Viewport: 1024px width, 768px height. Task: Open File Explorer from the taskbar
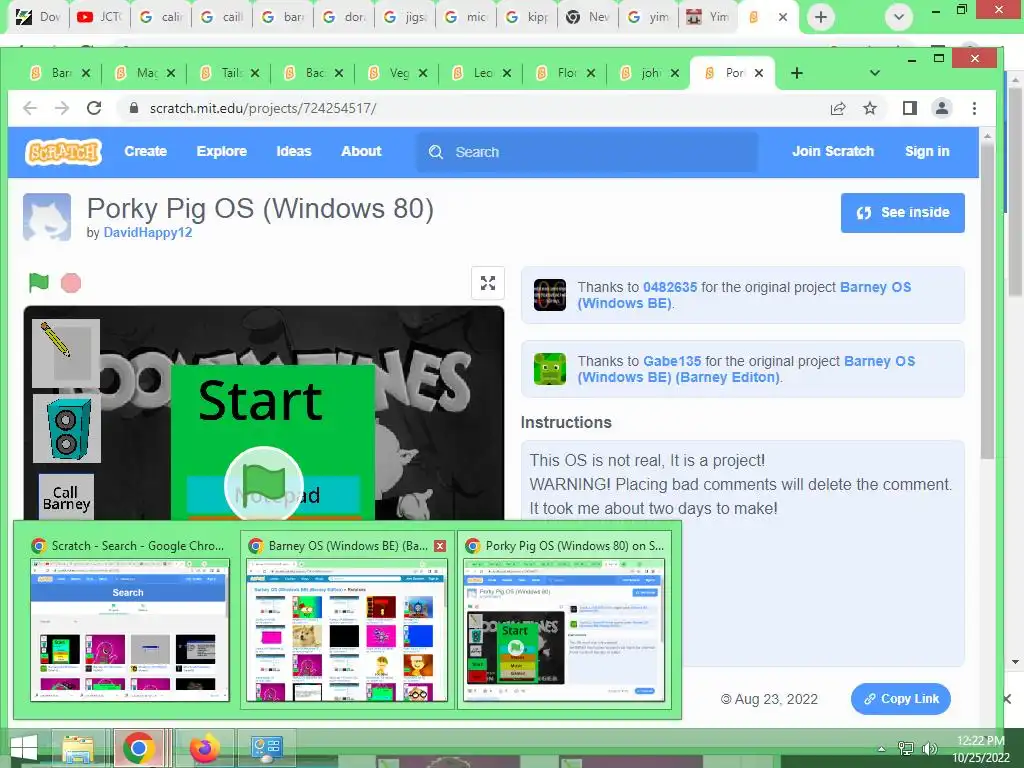pyautogui.click(x=78, y=748)
